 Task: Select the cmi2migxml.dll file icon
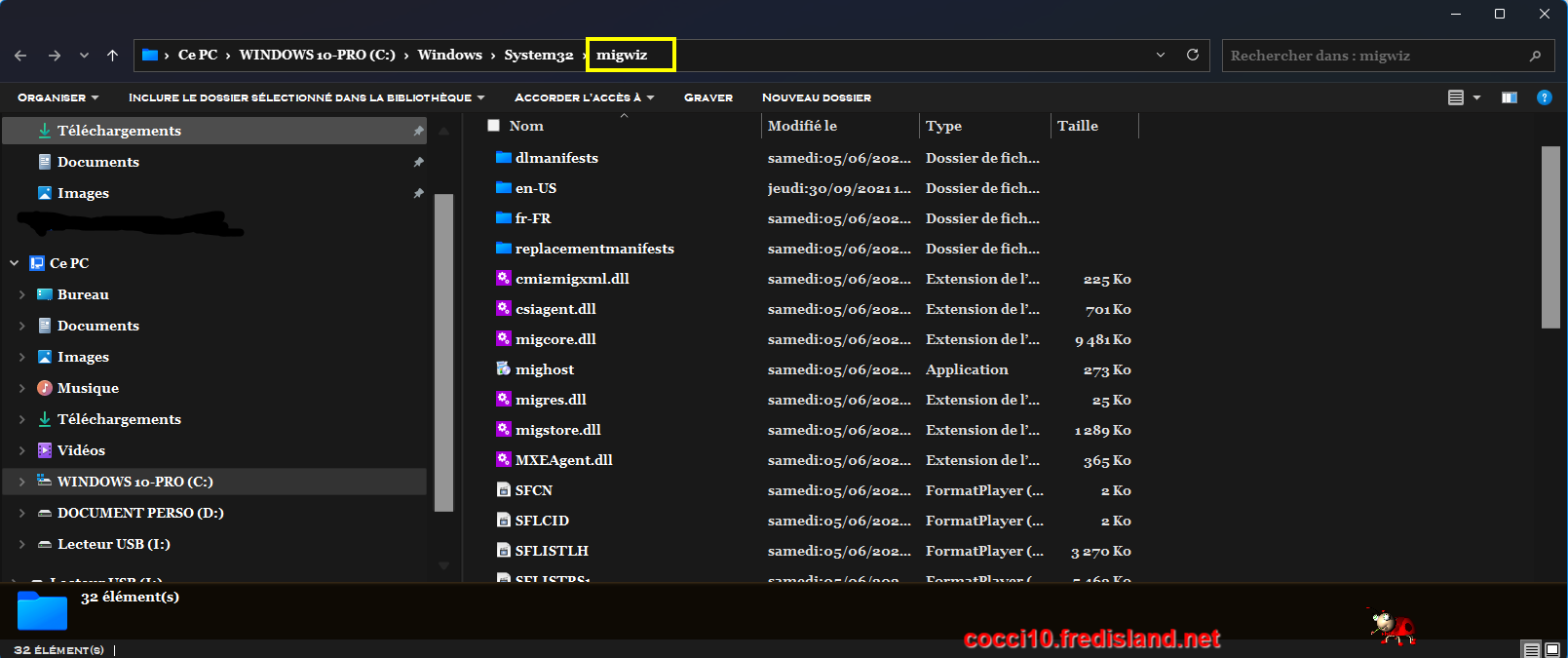[x=504, y=279]
